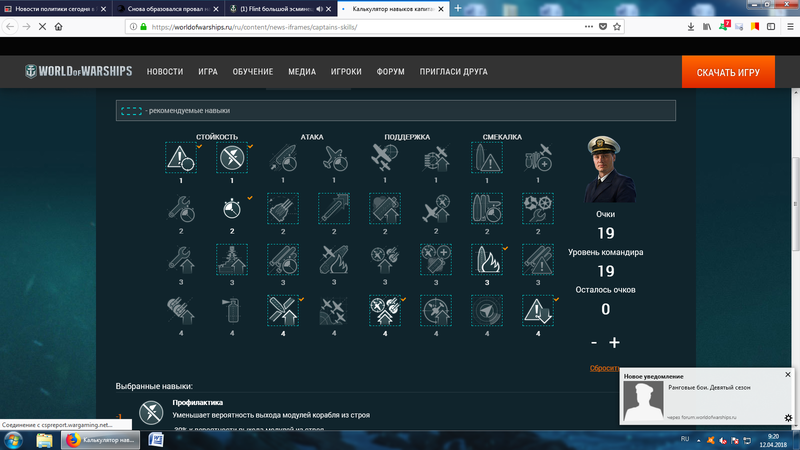This screenshot has width=800, height=450.
Task: Open the ИГРА menu
Action: pos(208,72)
